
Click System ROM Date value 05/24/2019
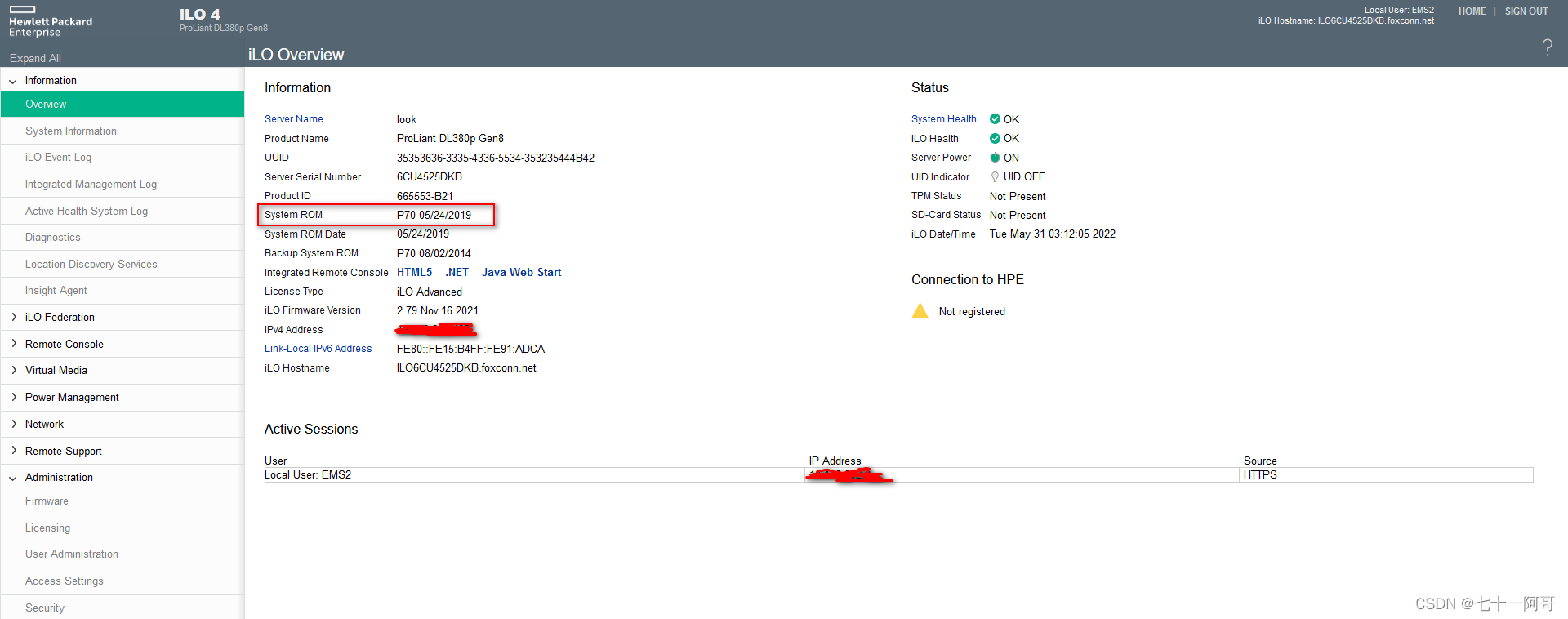(x=423, y=234)
